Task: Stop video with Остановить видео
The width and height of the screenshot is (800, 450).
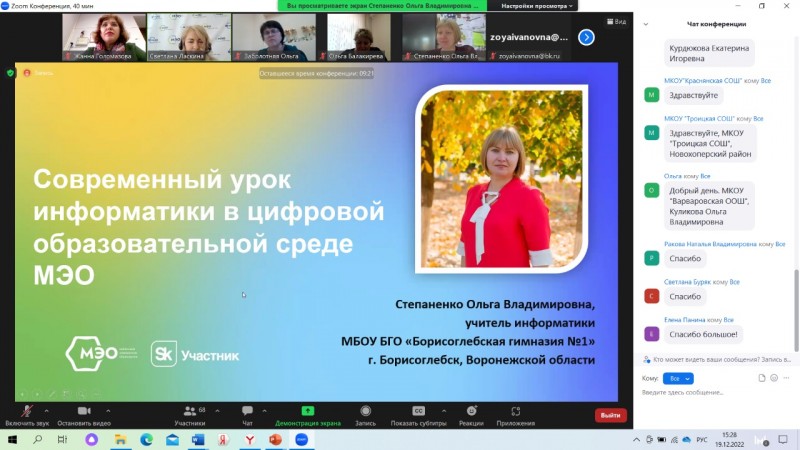Action: coord(83,412)
